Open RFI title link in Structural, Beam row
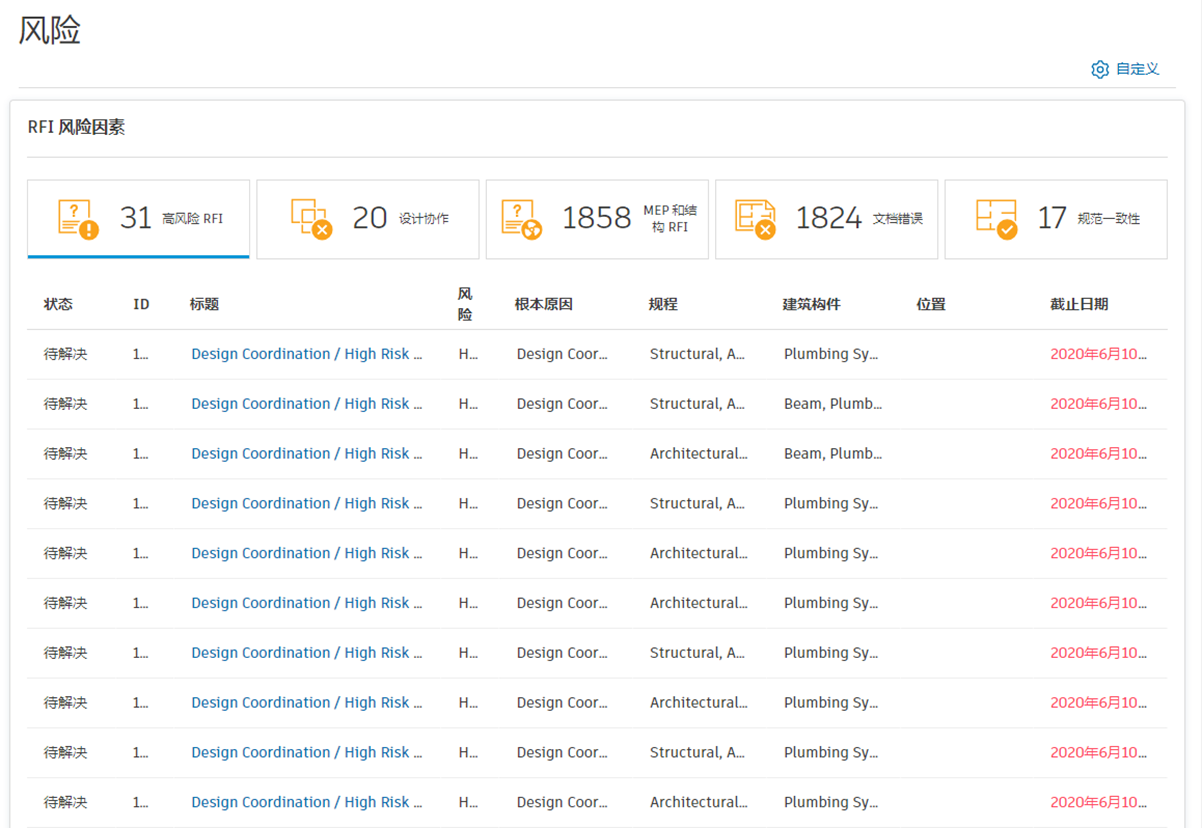The width and height of the screenshot is (1202, 828). 307,404
